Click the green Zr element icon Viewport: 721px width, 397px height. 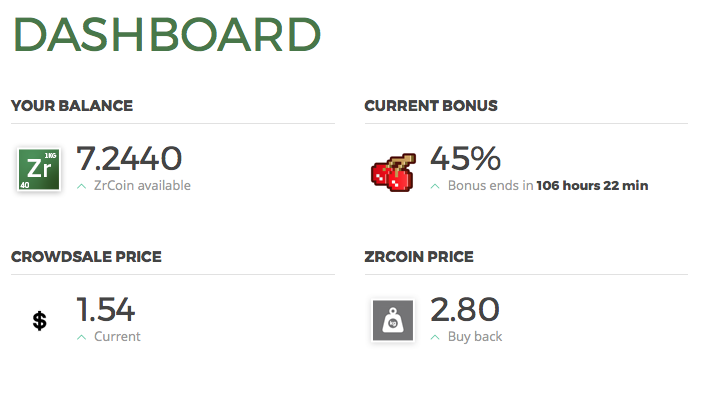coord(39,169)
